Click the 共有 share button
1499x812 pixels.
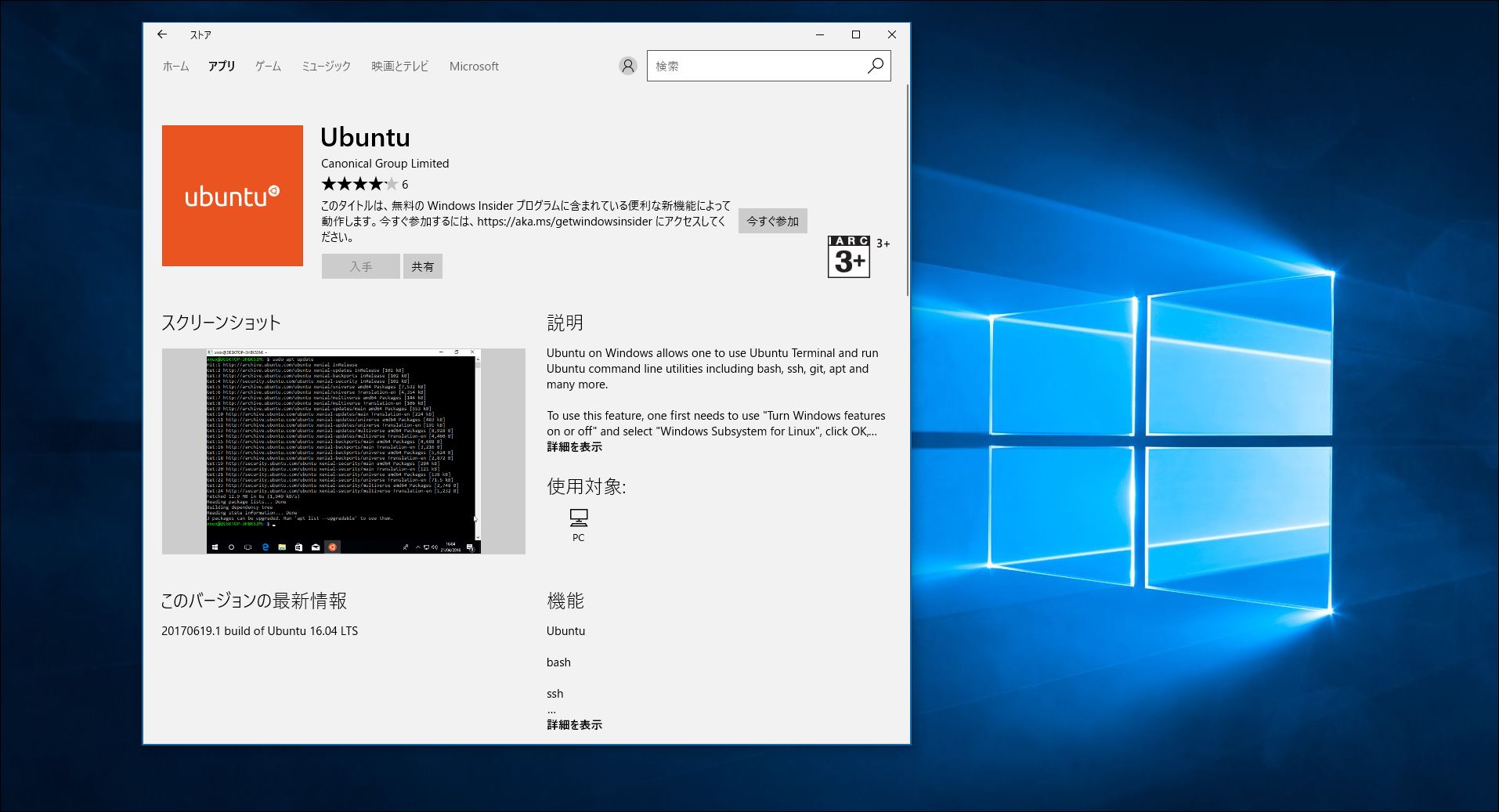point(423,266)
